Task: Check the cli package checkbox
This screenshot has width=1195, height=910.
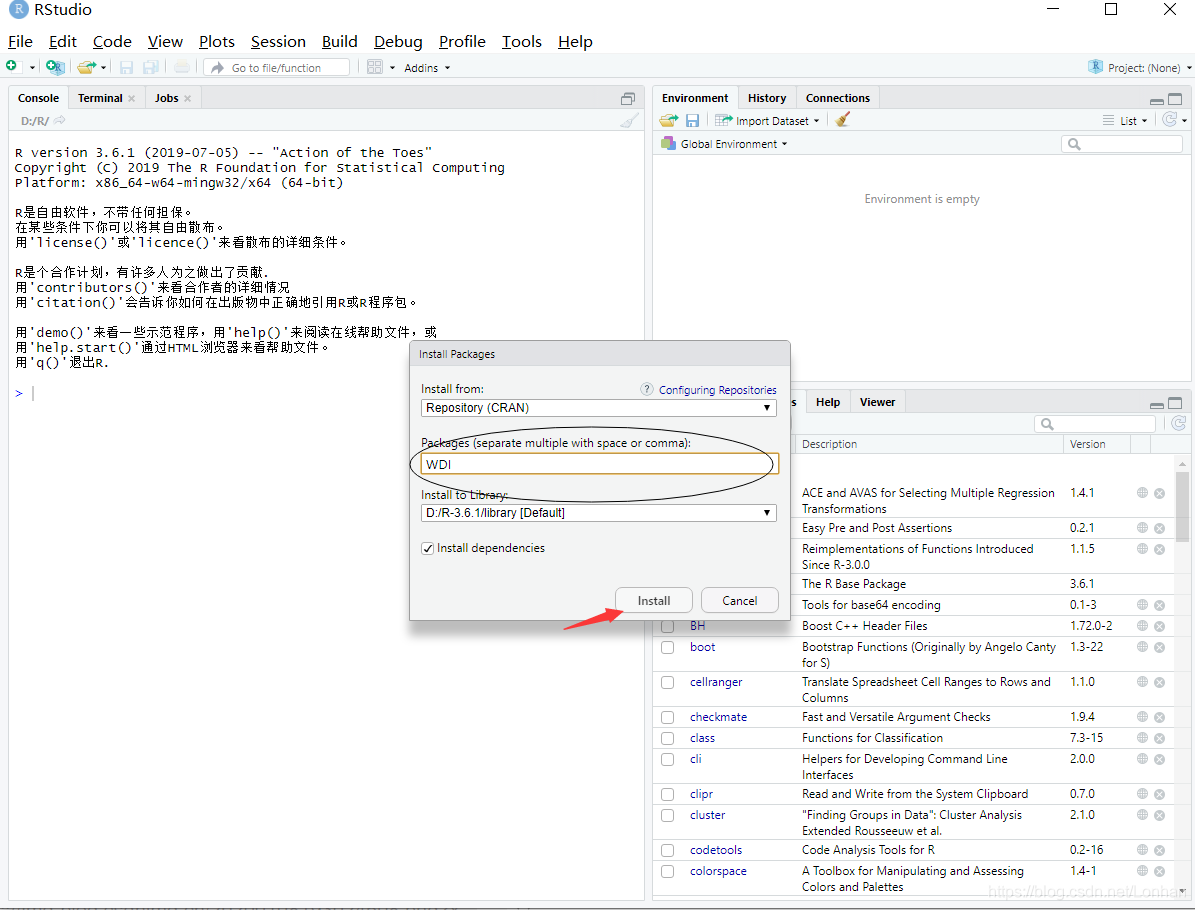Action: [668, 759]
